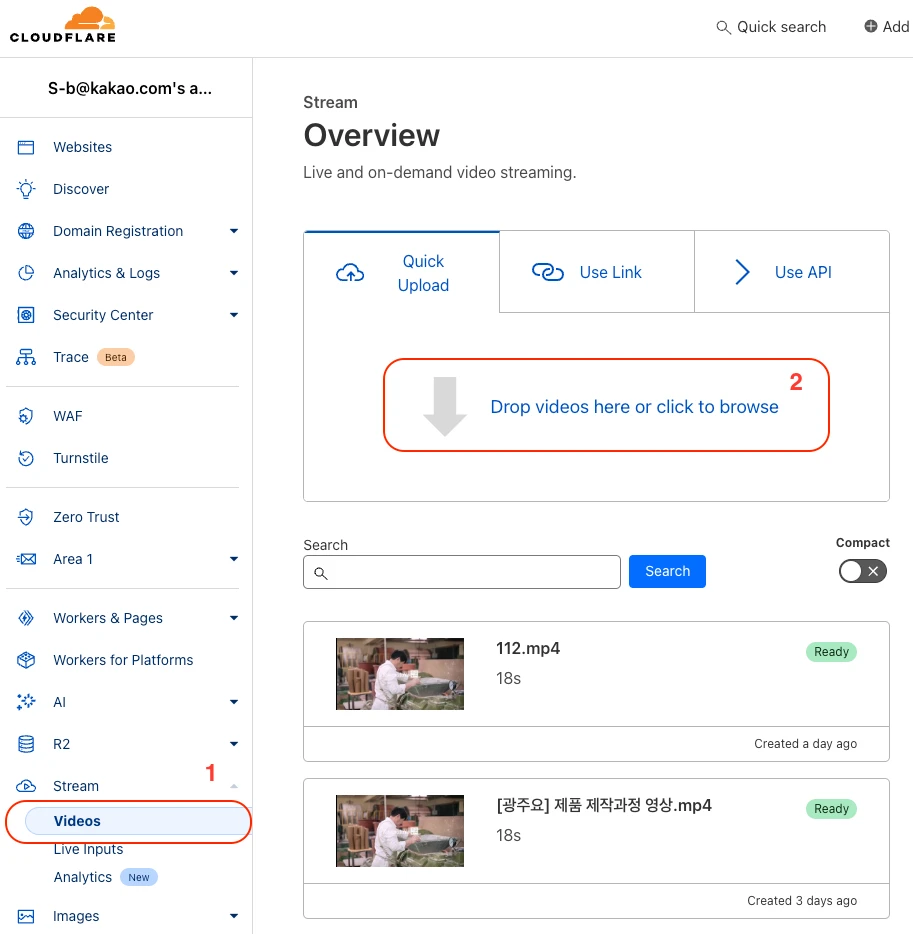Switch to the Quick Upload tab
The width and height of the screenshot is (913, 934).
click(401, 272)
